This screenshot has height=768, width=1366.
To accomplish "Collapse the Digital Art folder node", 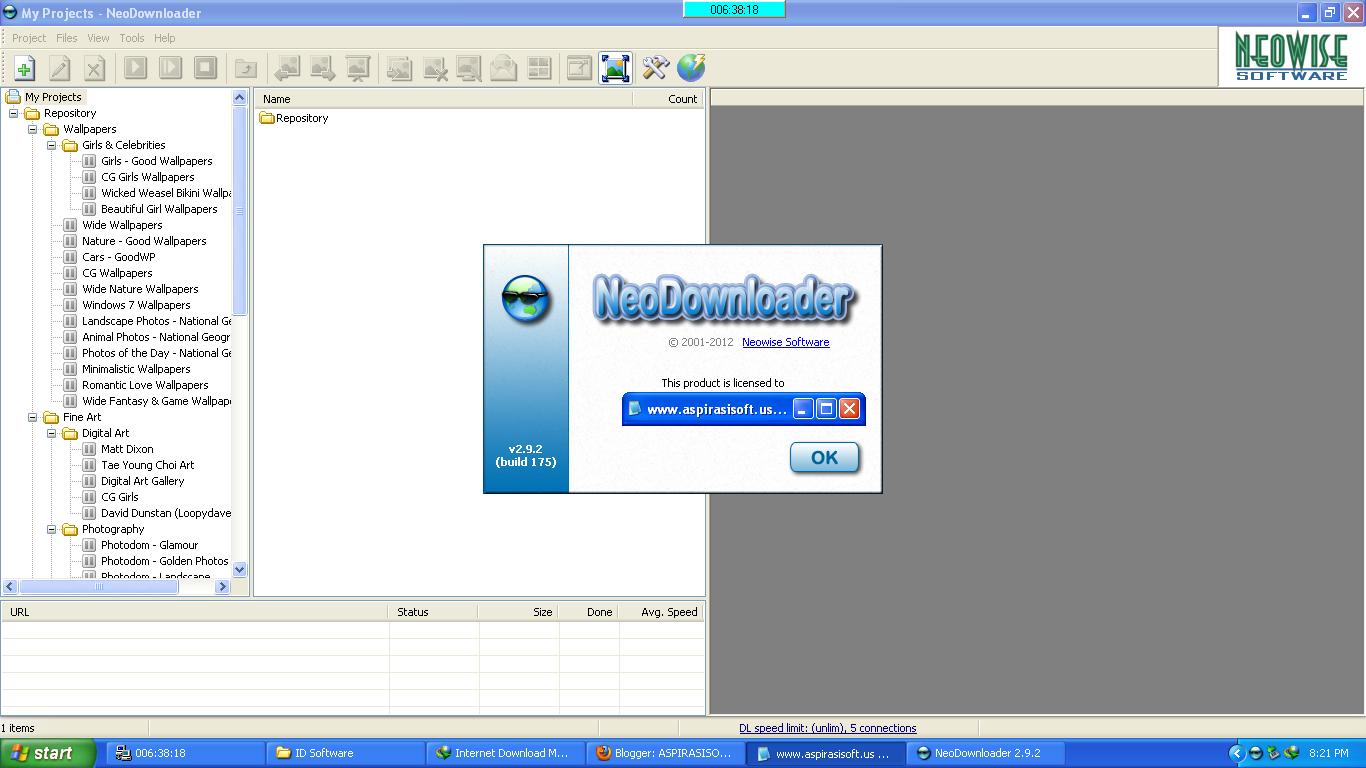I will point(52,433).
